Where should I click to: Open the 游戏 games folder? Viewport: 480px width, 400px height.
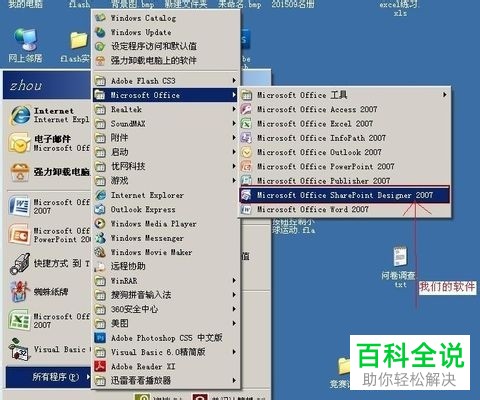[166, 181]
